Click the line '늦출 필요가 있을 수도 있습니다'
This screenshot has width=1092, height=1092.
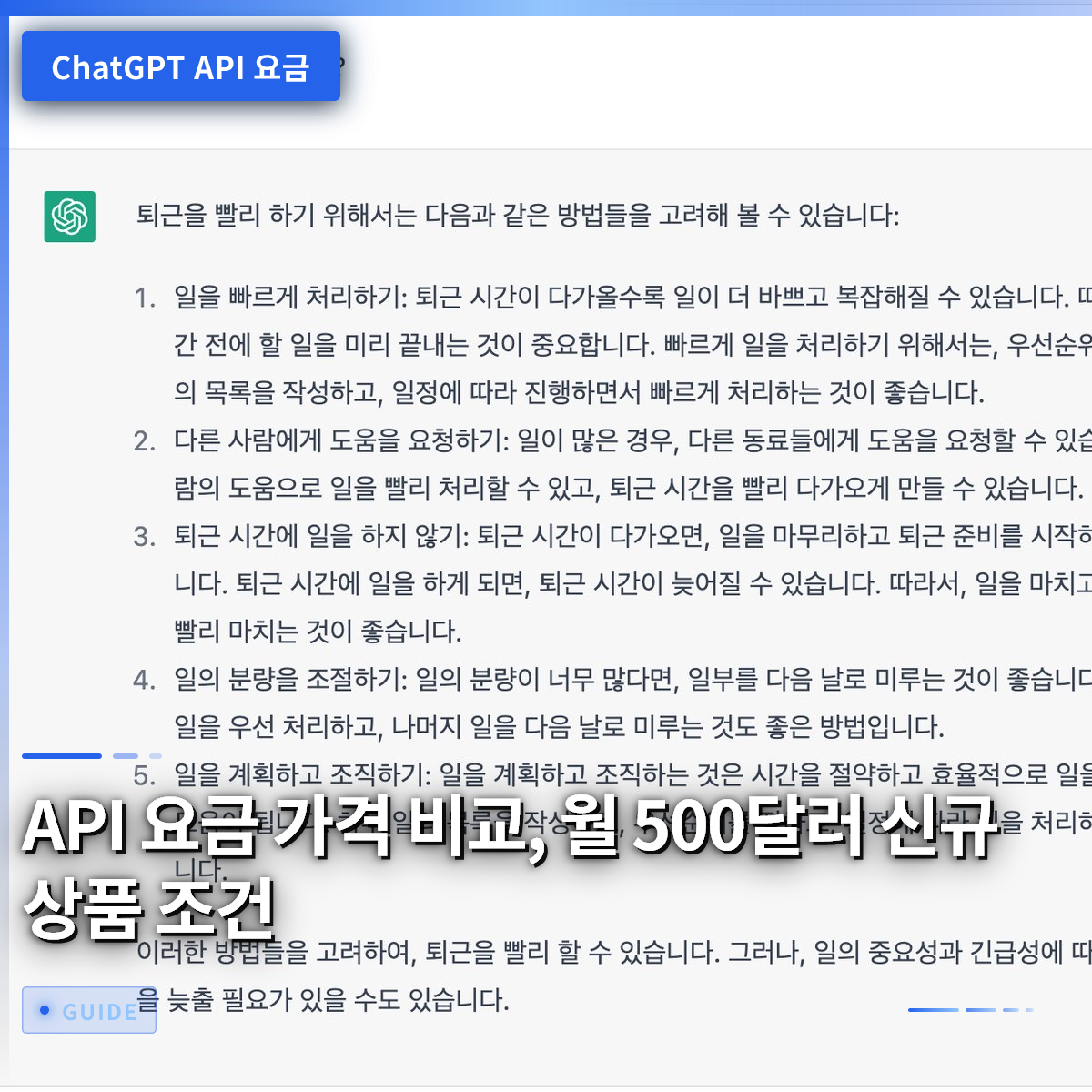pyautogui.click(x=338, y=1000)
